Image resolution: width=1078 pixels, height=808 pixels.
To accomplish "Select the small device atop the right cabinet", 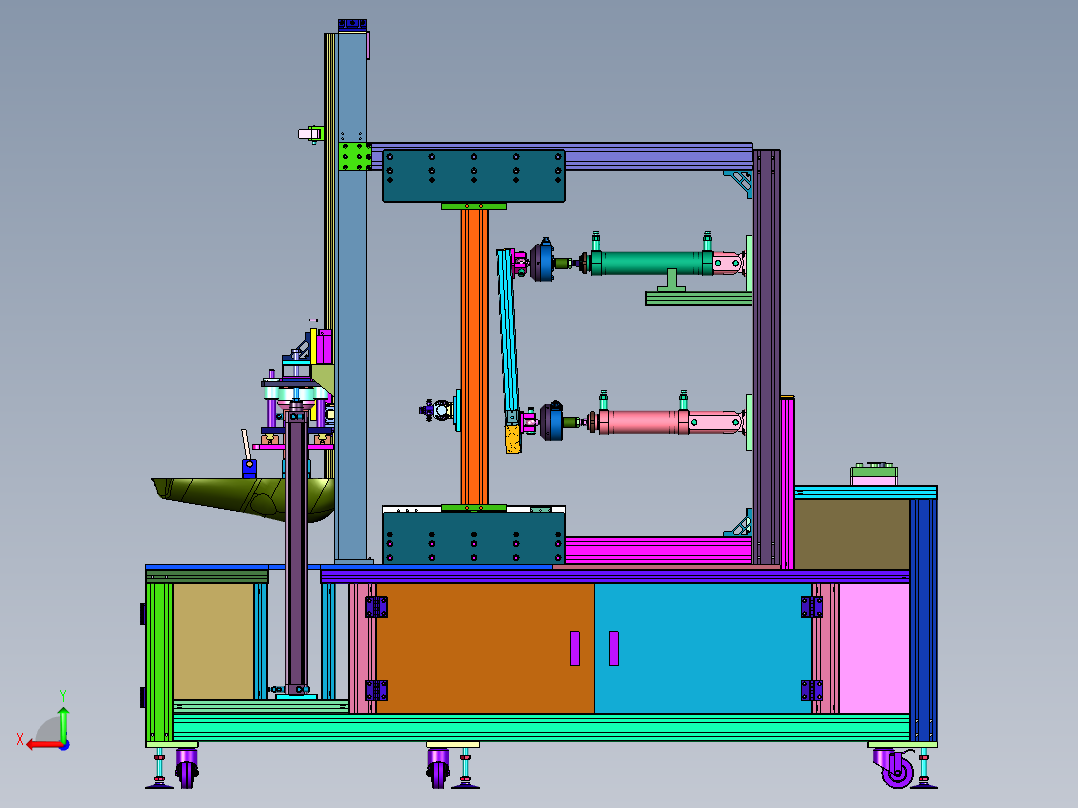I will [x=874, y=474].
